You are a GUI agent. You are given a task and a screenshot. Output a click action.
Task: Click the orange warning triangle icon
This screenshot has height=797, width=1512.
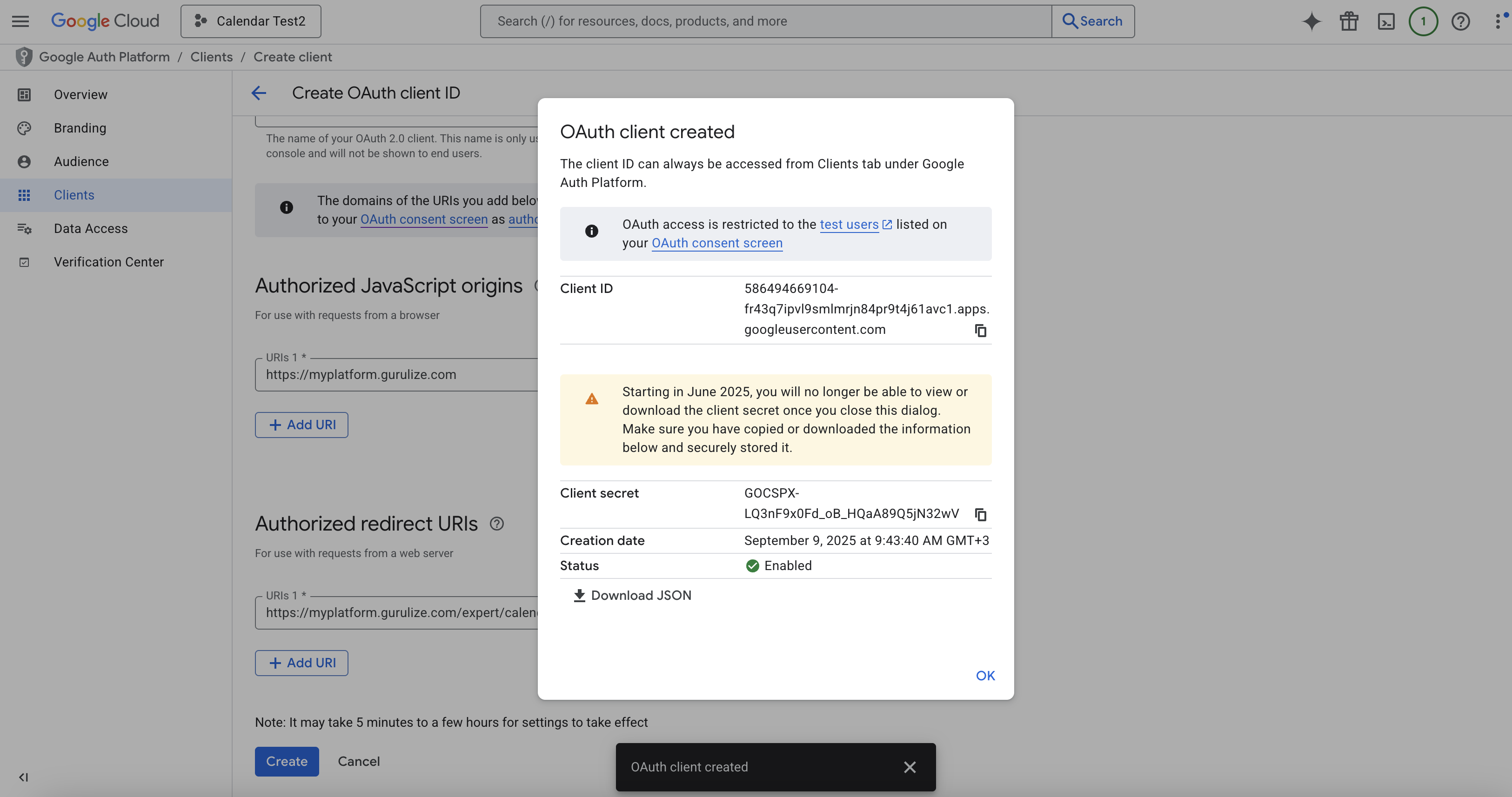point(592,399)
